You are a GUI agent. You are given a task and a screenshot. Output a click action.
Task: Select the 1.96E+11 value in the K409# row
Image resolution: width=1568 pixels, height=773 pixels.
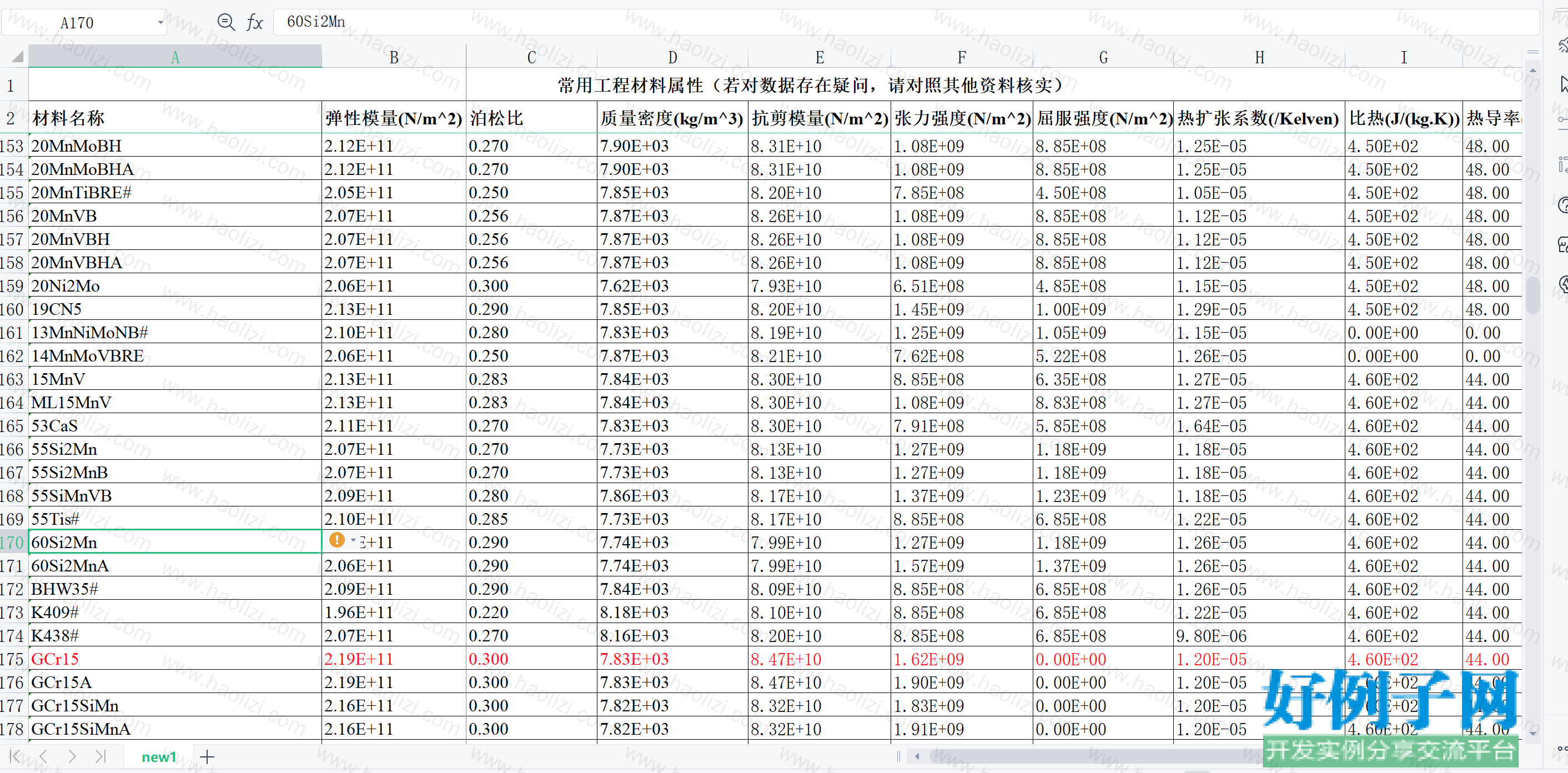click(x=394, y=613)
